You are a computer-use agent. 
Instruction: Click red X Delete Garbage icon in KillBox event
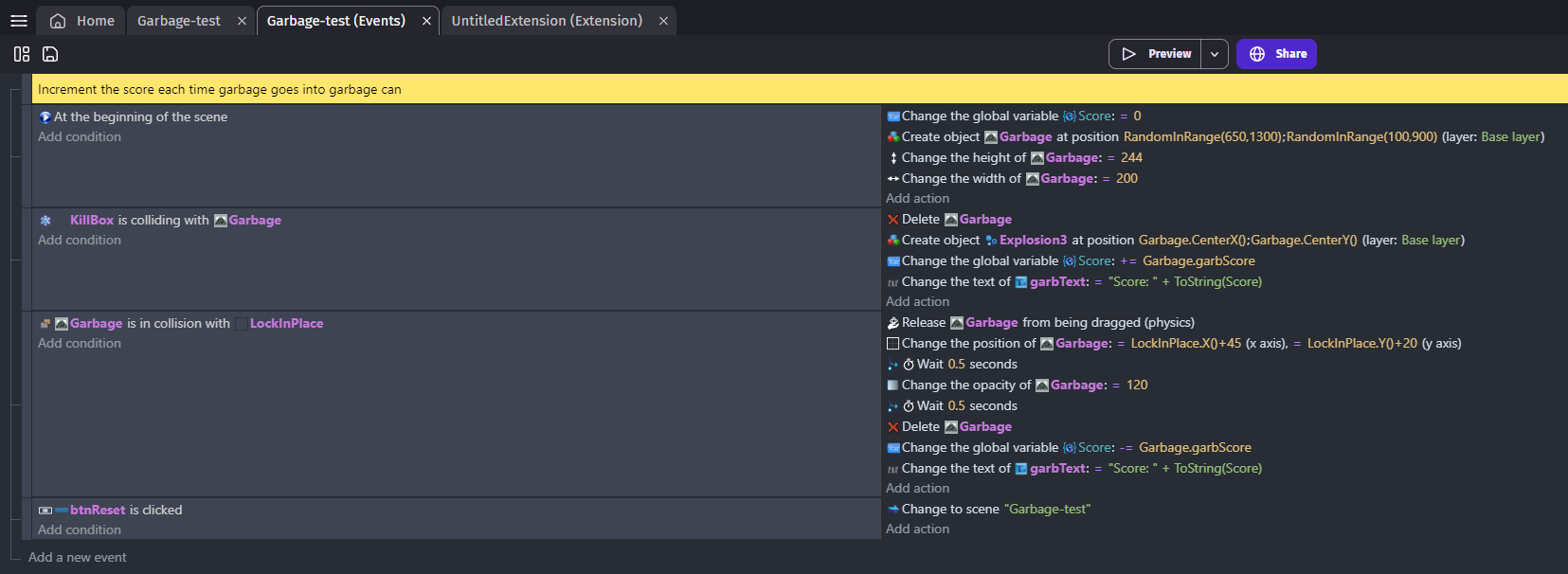click(x=892, y=220)
